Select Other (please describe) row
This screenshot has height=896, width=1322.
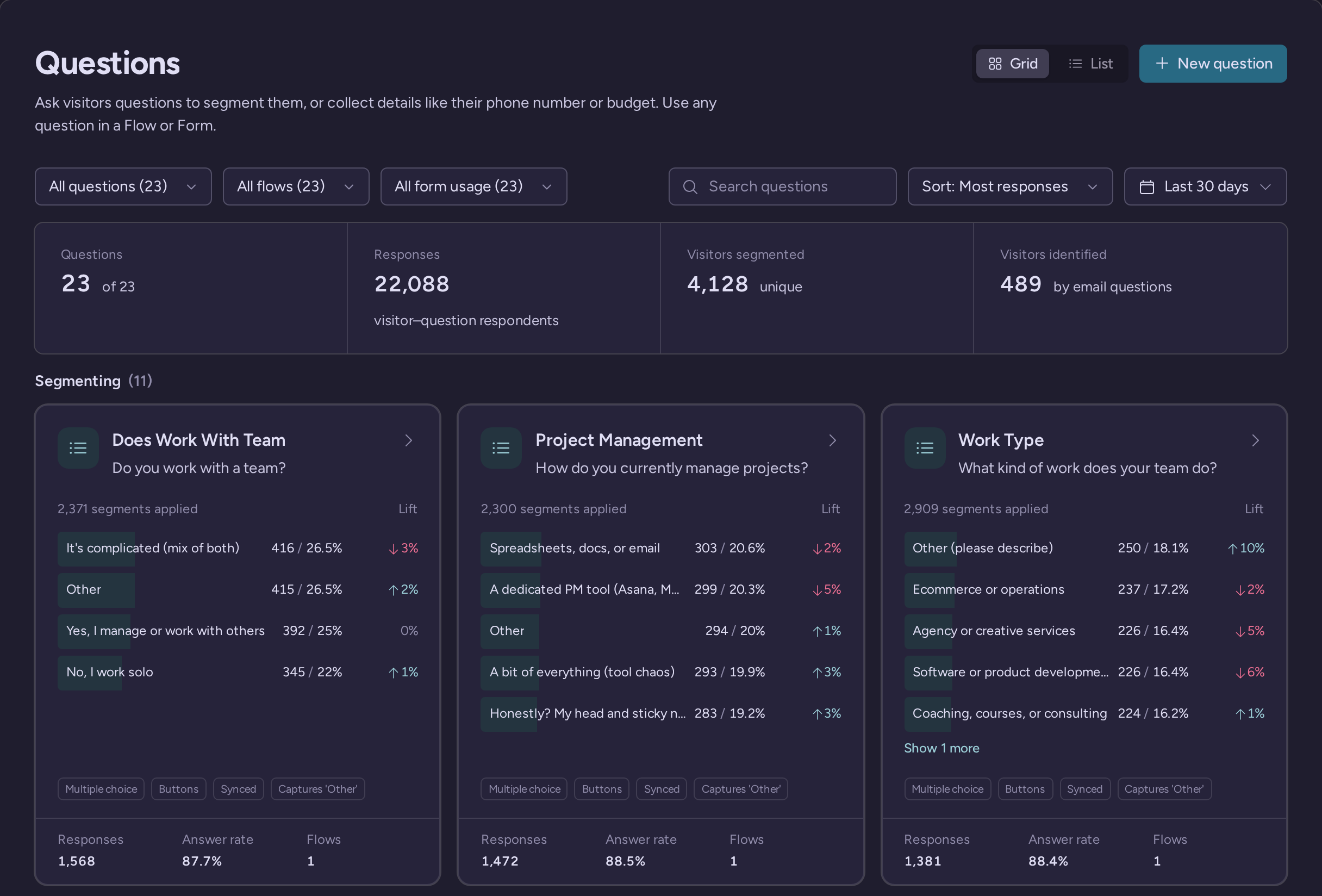tap(1084, 549)
